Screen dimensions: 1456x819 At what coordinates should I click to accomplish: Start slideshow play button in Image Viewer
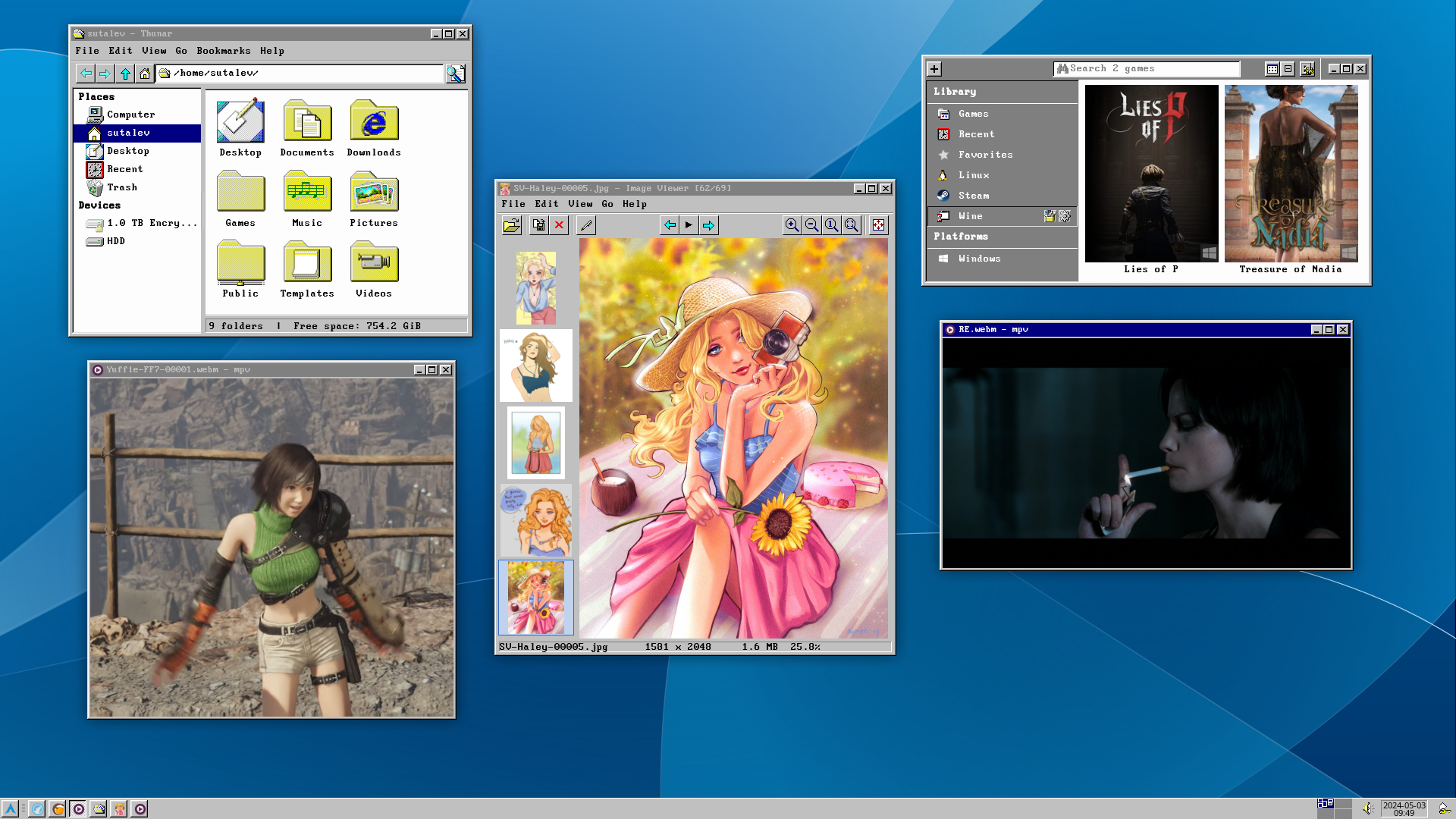coord(689,225)
